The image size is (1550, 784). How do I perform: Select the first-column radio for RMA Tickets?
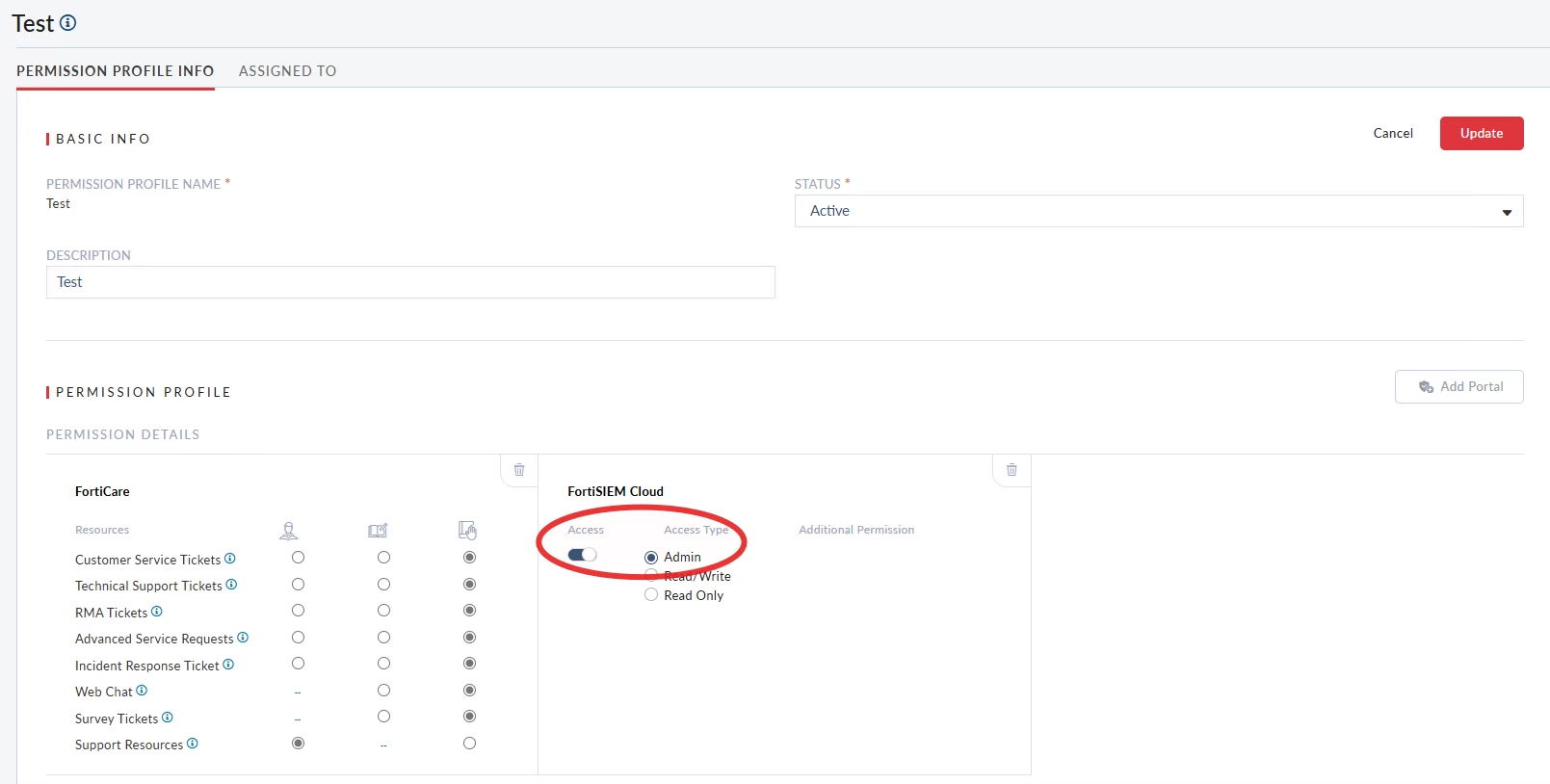299,611
